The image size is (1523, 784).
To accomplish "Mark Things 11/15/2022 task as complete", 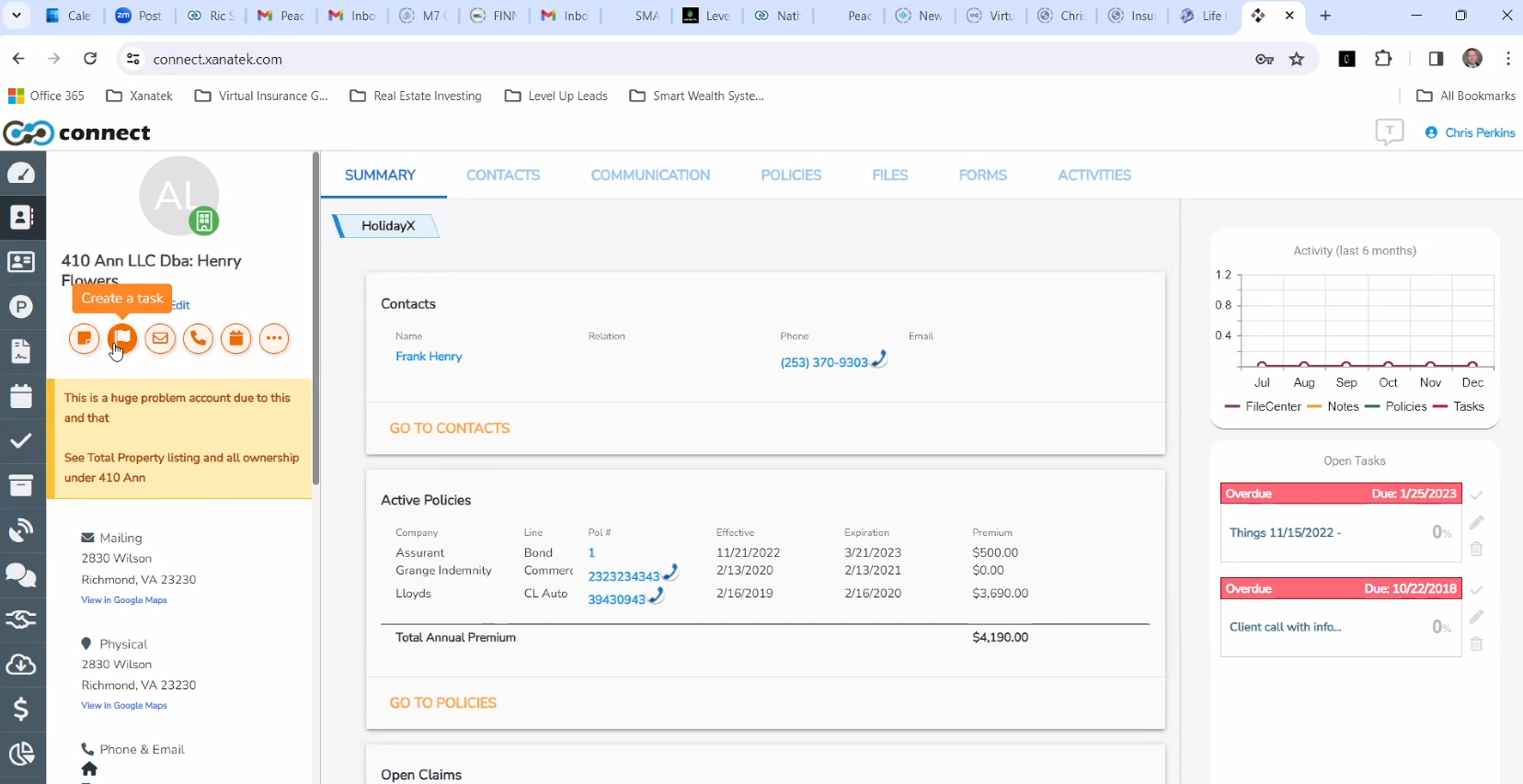I will (1476, 495).
